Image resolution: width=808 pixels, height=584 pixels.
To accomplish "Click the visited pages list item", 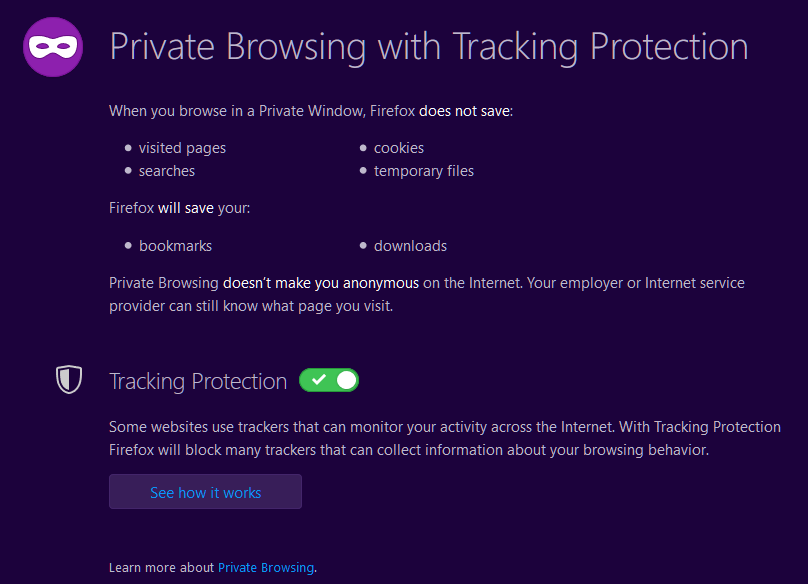I will click(x=182, y=148).
